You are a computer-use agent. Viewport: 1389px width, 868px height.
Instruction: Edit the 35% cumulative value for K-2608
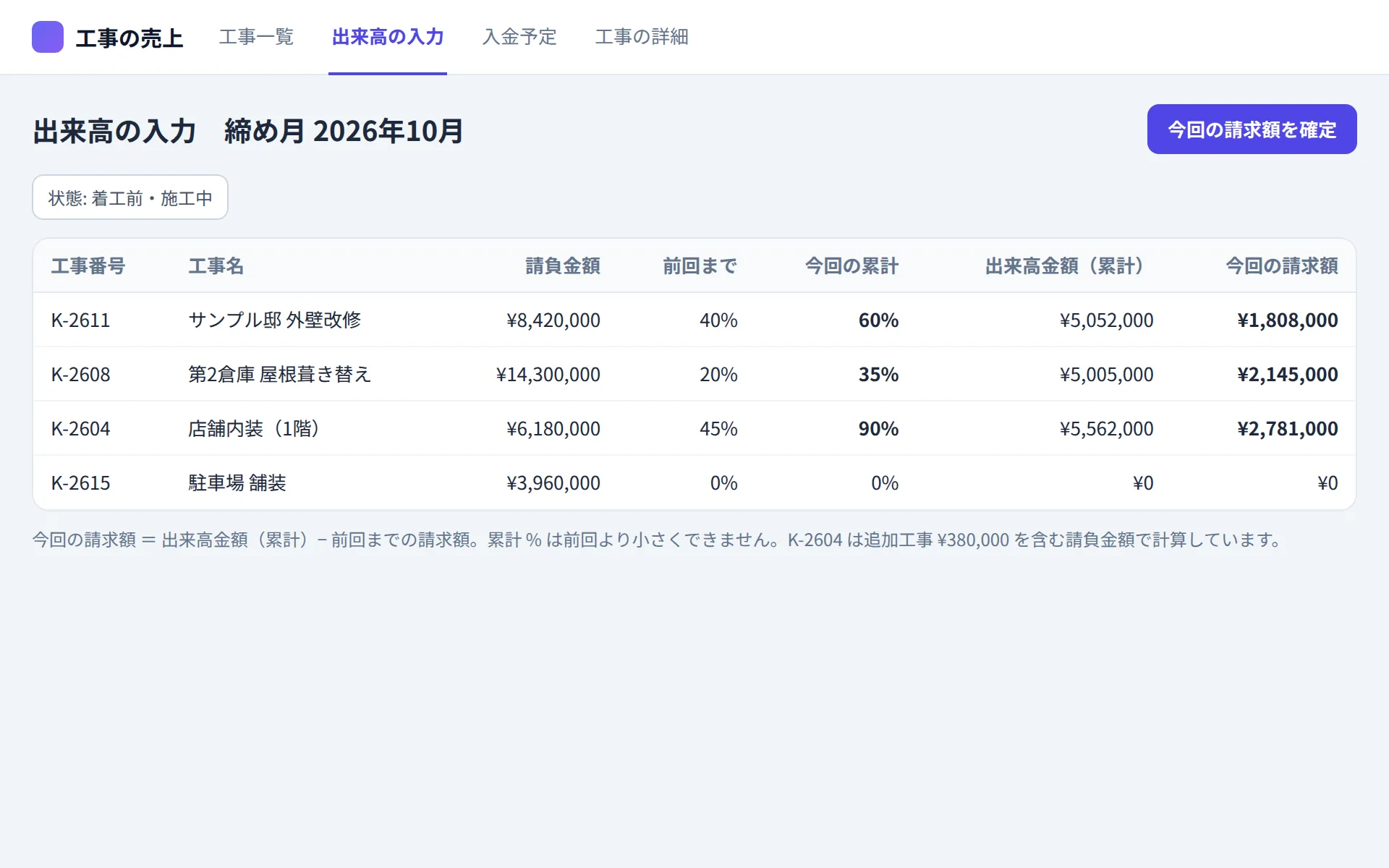pyautogui.click(x=878, y=375)
